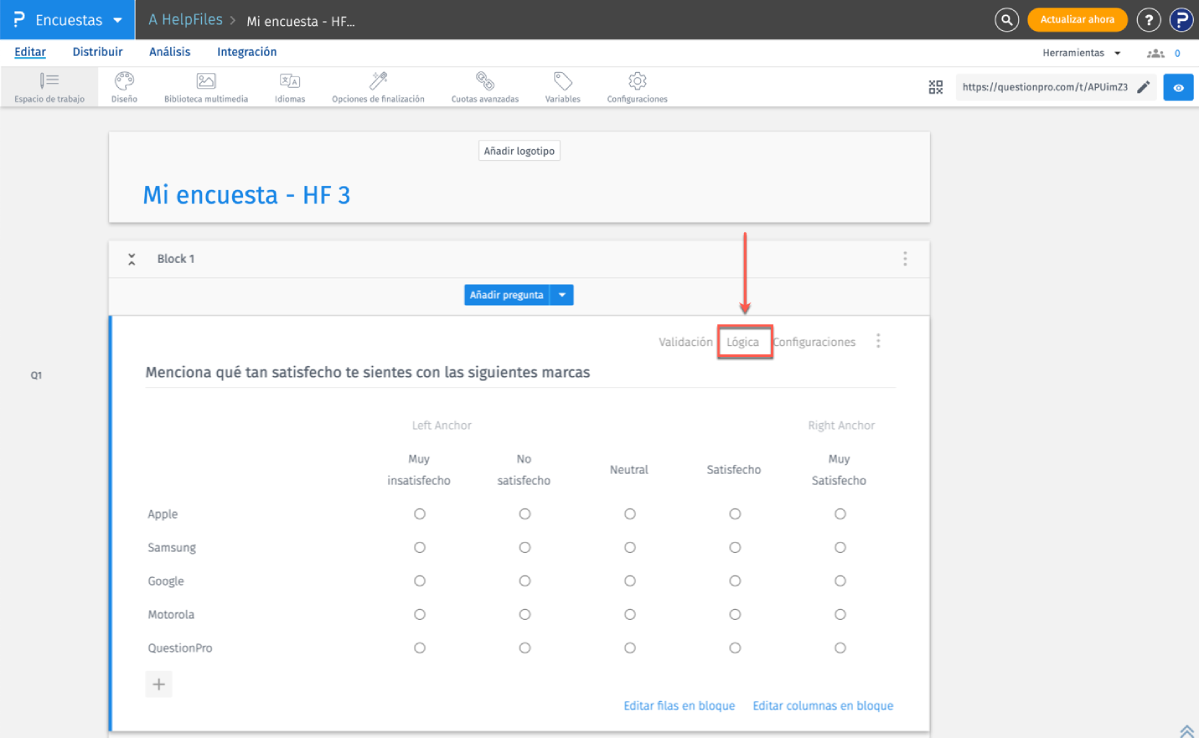Screen dimensions: 1199x738
Task: Open question Validación tab
Action: (685, 342)
